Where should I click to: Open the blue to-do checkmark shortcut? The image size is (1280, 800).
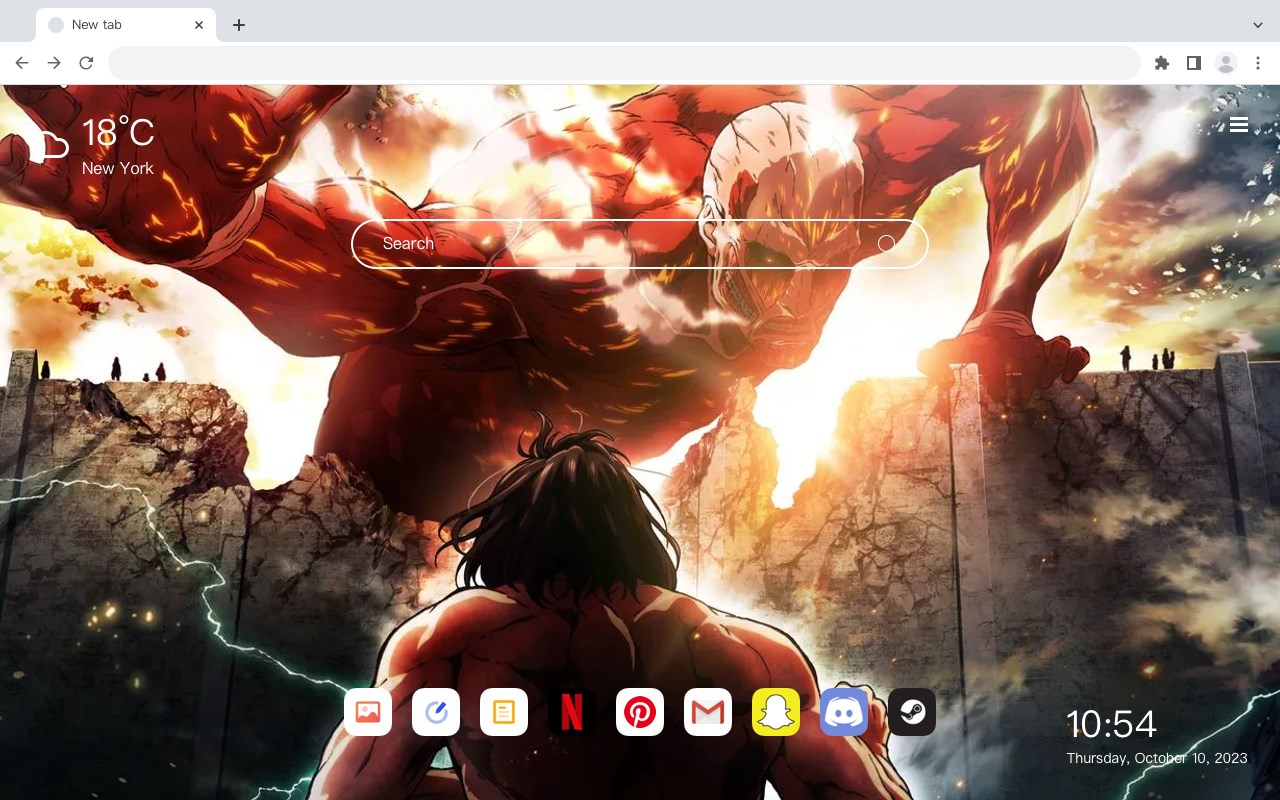tap(436, 712)
